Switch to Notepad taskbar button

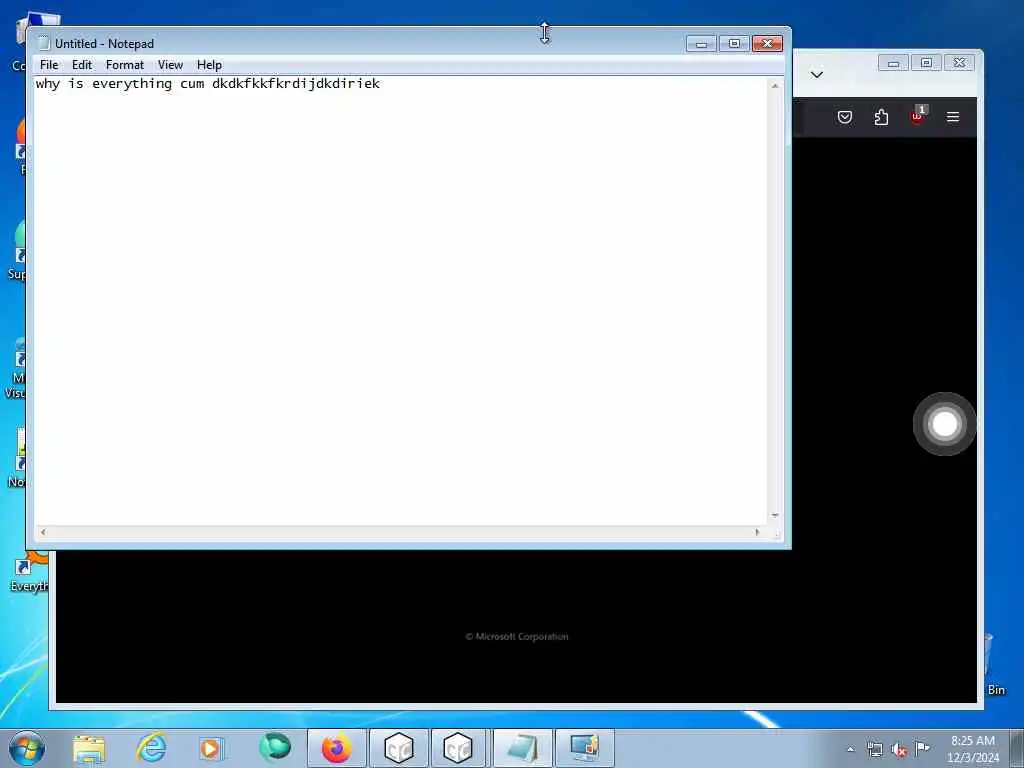pyautogui.click(x=522, y=748)
